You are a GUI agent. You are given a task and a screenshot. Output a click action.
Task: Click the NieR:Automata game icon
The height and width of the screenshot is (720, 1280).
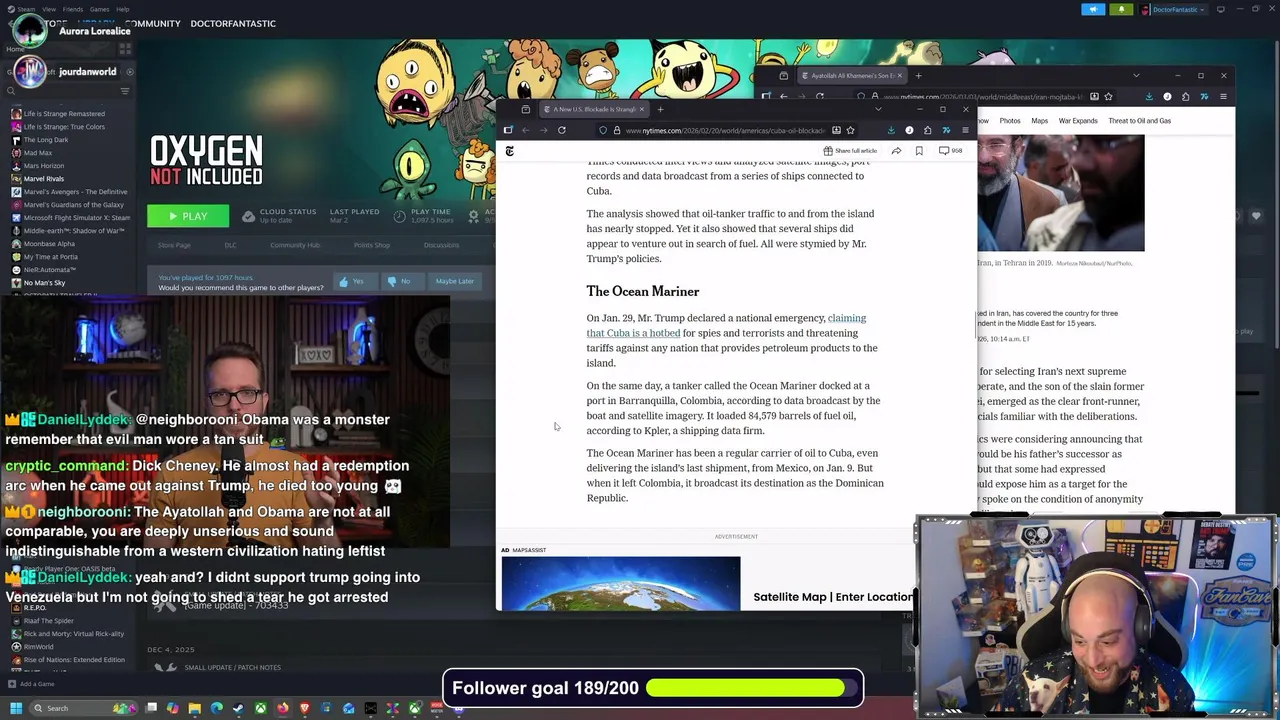coord(16,270)
